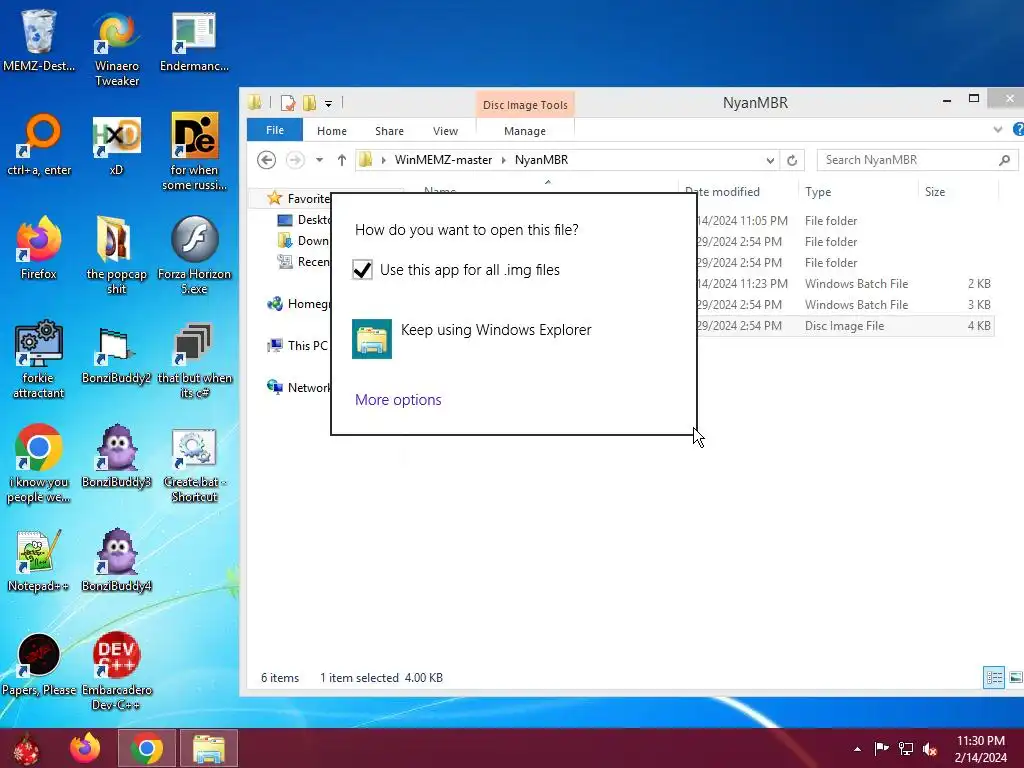
Task: Click the Start ornament taskbar button
Action: point(26,748)
